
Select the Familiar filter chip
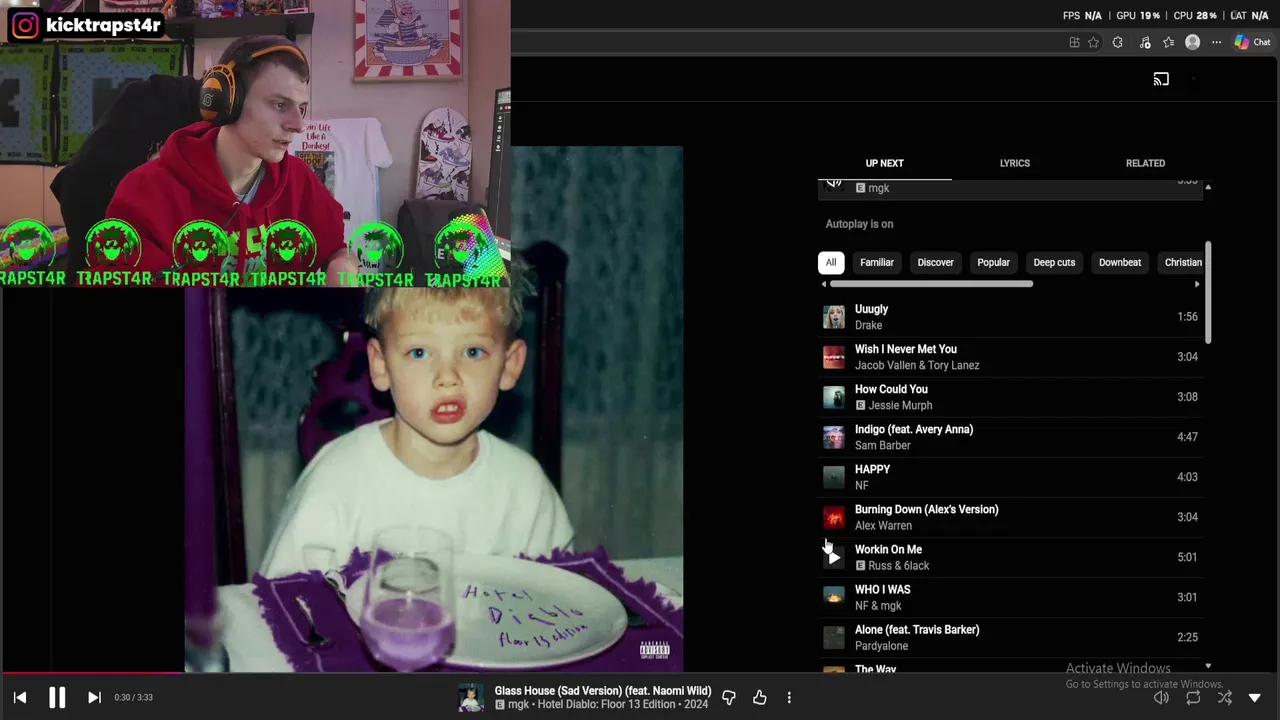[876, 262]
